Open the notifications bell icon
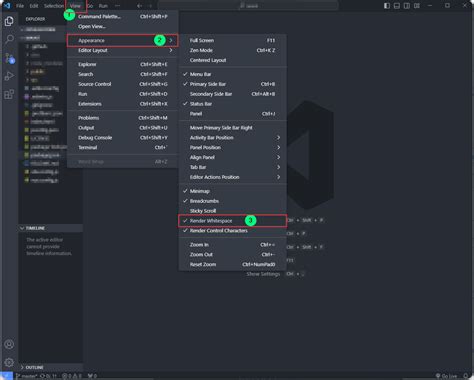 [466, 376]
